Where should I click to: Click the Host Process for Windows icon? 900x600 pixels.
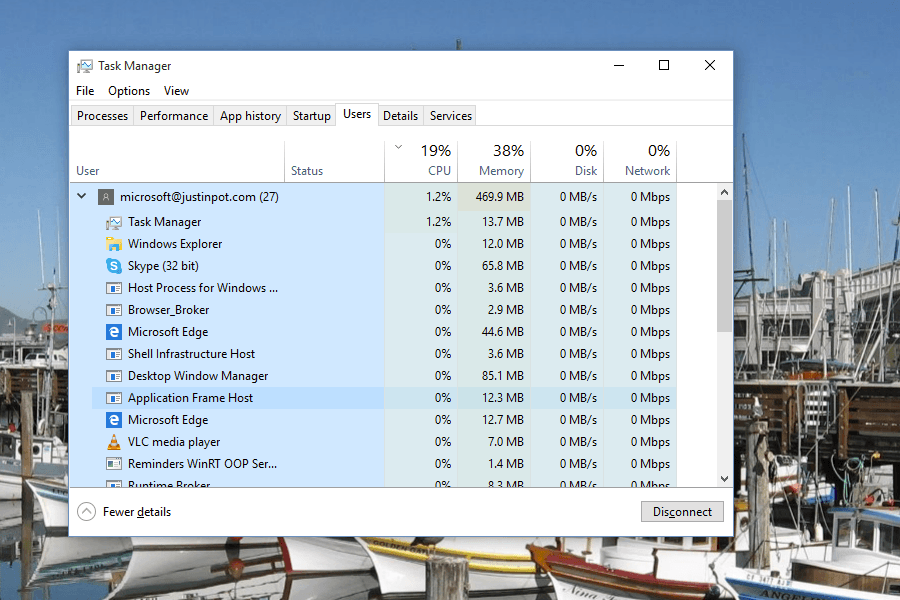click(114, 288)
